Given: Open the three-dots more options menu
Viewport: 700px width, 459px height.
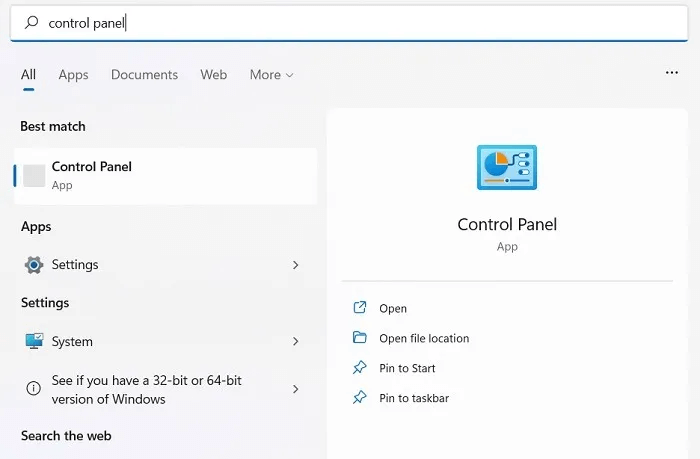Looking at the screenshot, I should click(x=672, y=73).
